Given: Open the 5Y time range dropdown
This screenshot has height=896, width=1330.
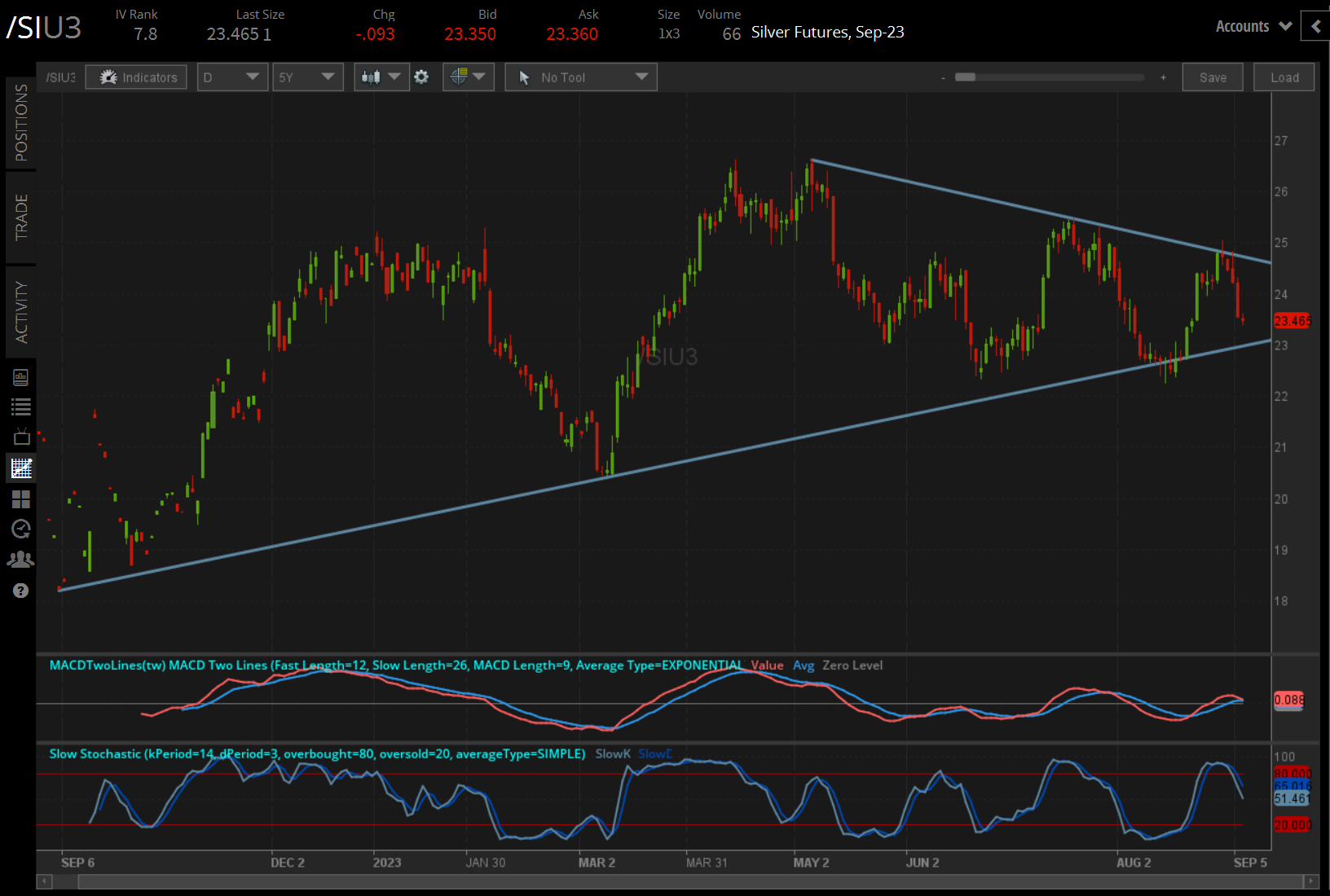Looking at the screenshot, I should coord(307,77).
